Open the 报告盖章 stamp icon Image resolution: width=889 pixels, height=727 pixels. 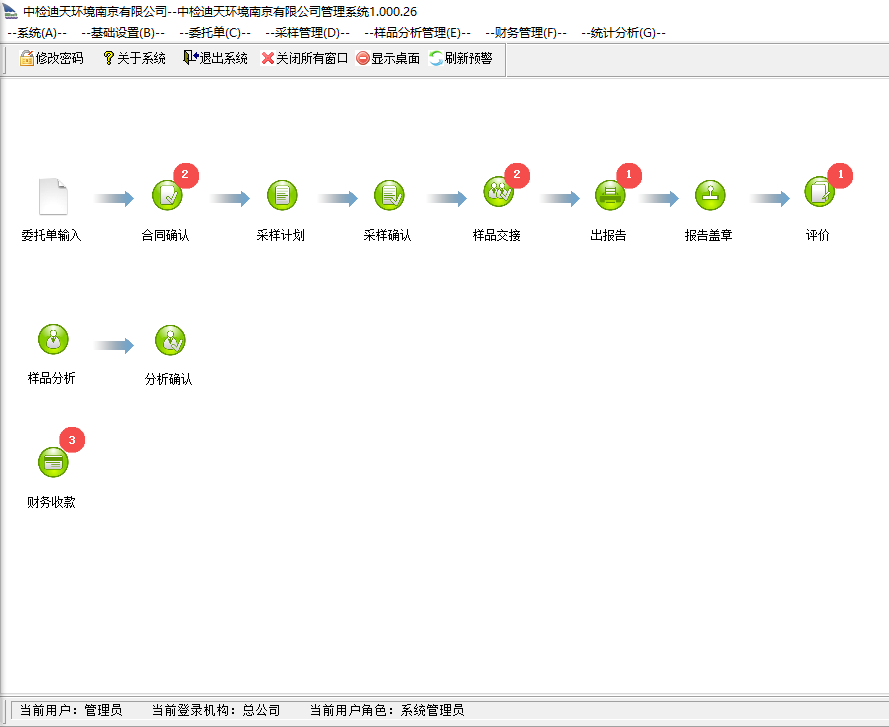[710, 195]
